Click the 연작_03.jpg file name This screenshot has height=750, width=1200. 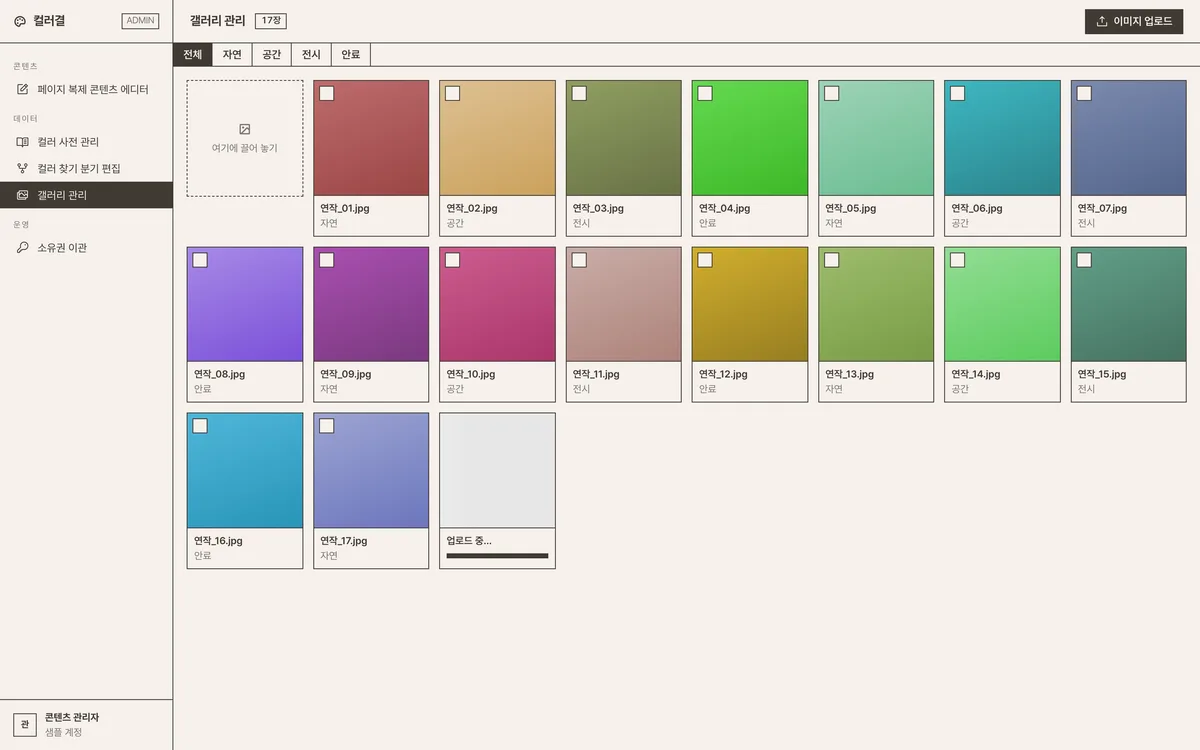(x=598, y=209)
